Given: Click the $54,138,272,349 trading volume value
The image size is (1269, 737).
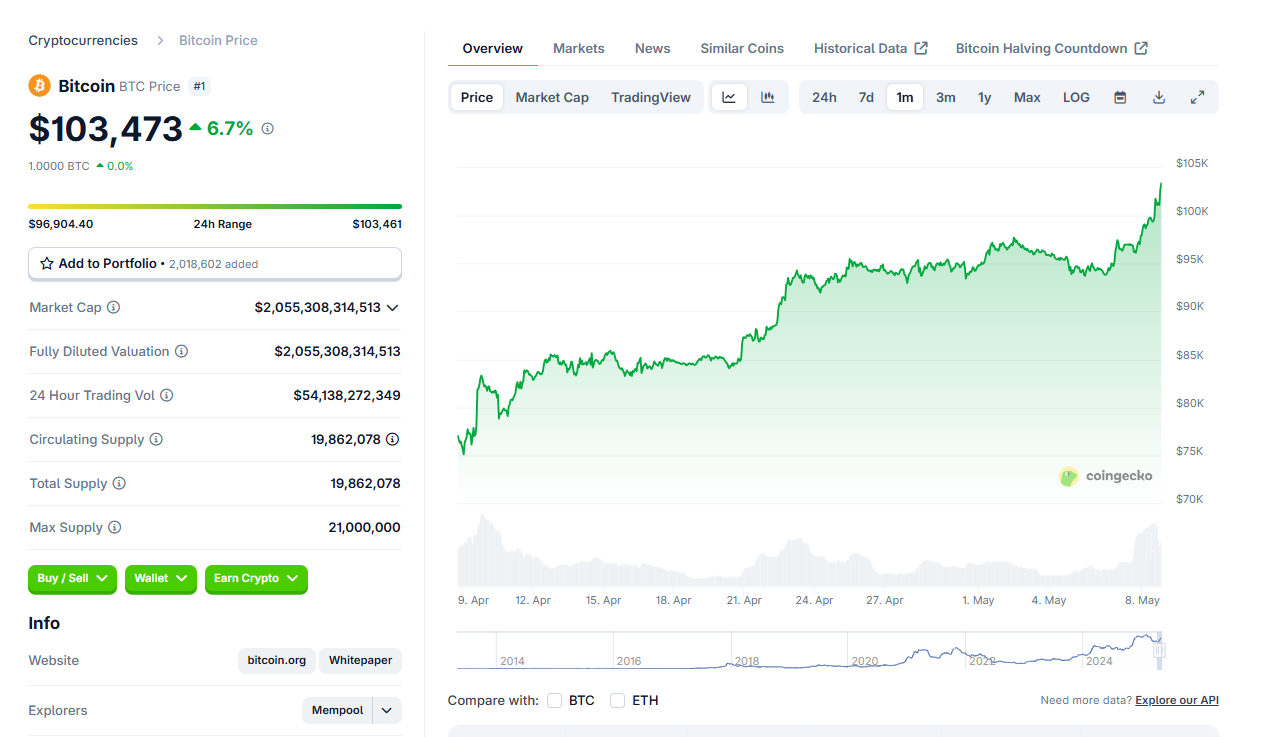Looking at the screenshot, I should point(347,395).
